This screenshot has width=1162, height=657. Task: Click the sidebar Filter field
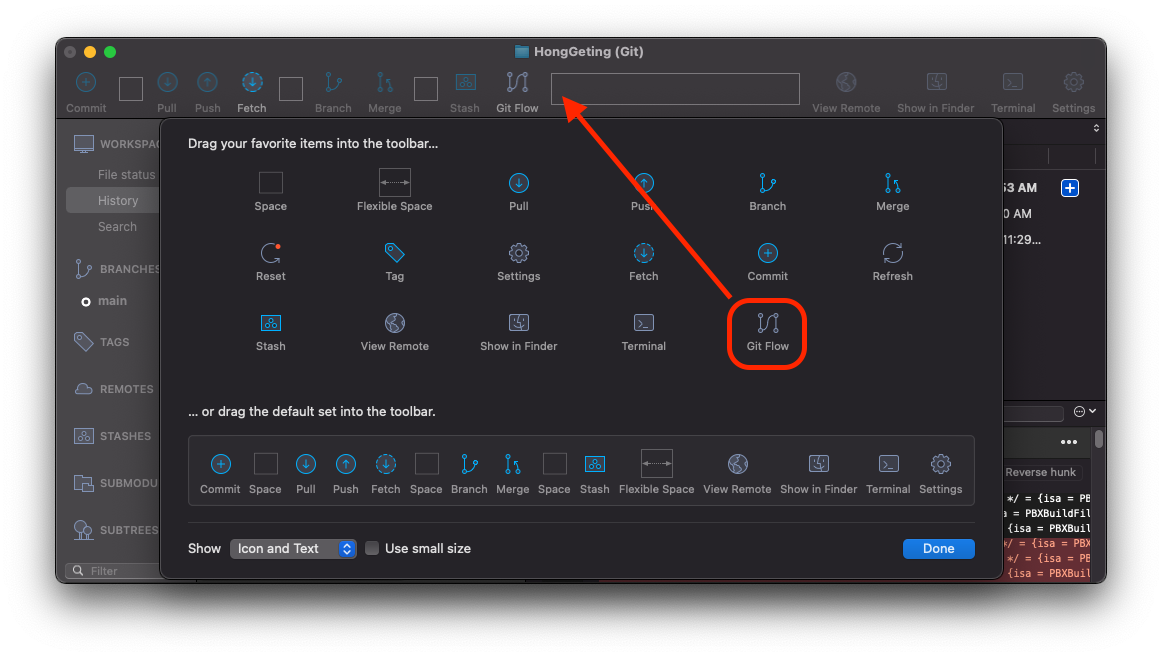click(x=113, y=570)
